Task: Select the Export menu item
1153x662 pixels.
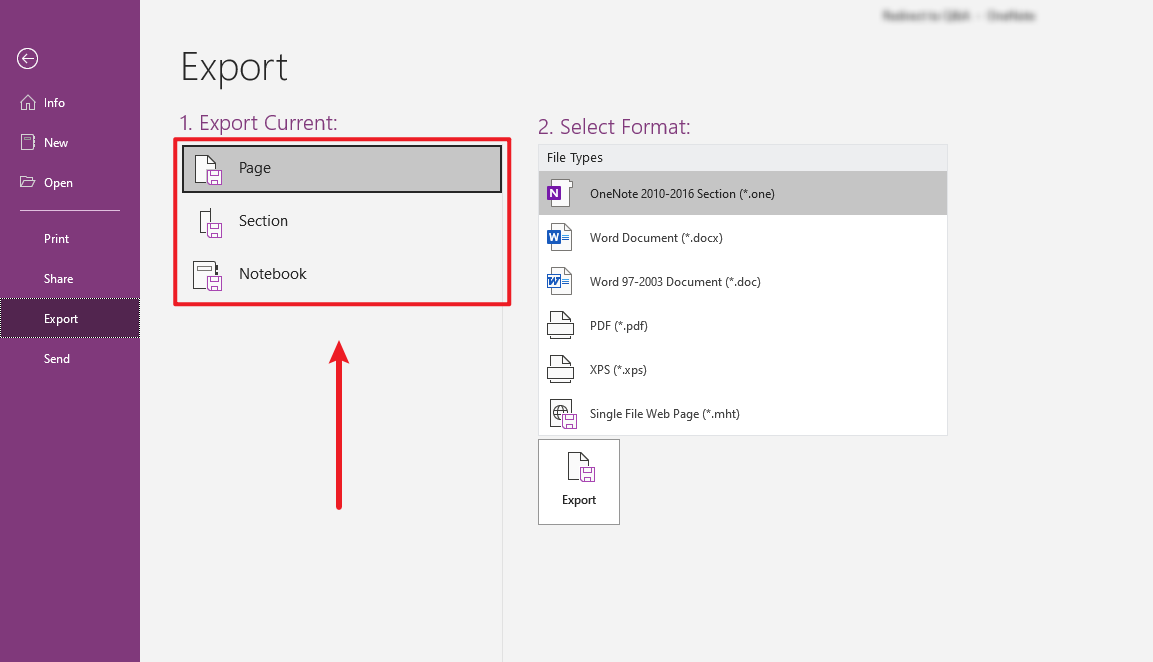Action: click(x=70, y=318)
